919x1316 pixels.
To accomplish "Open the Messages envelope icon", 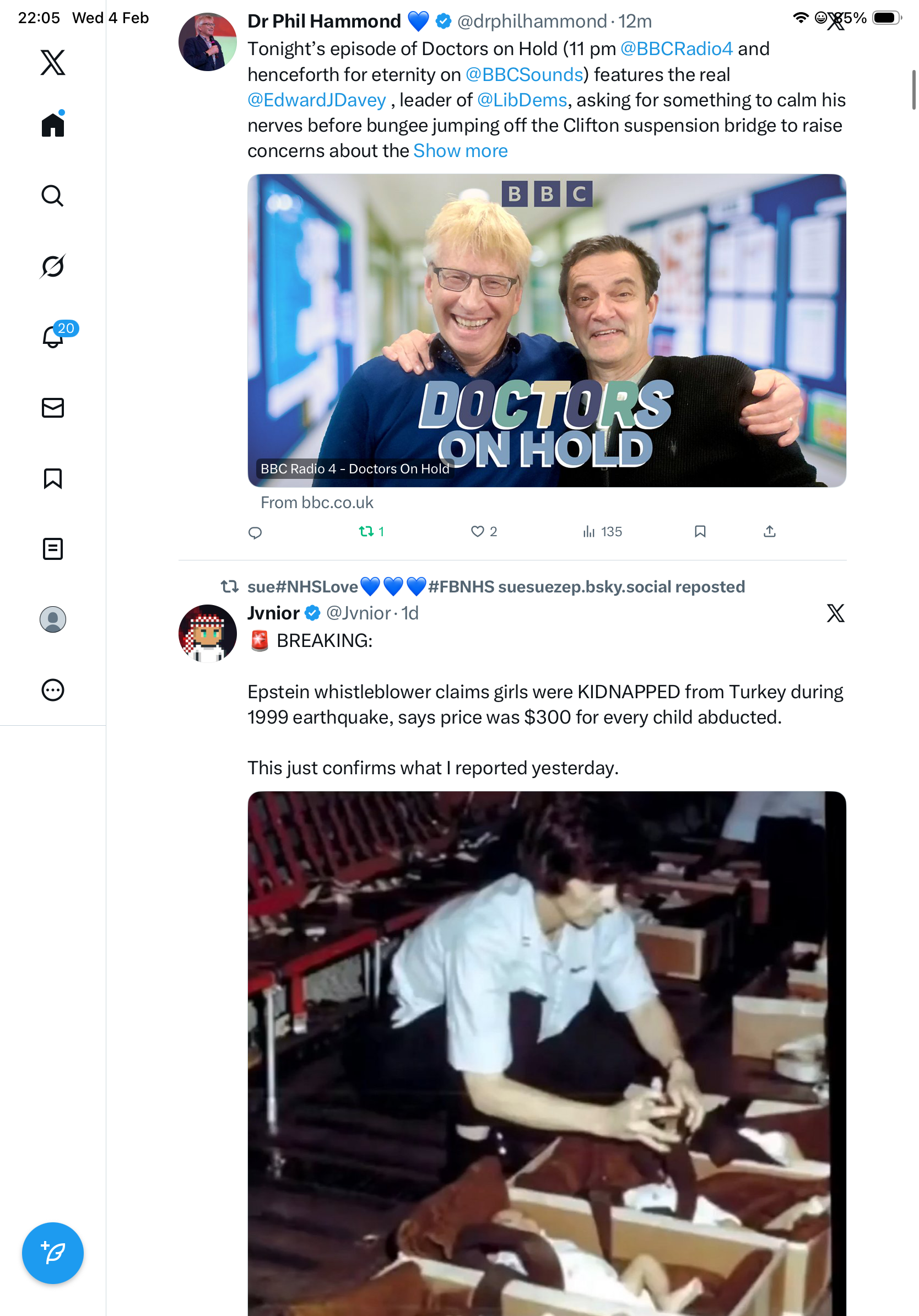I will [53, 407].
